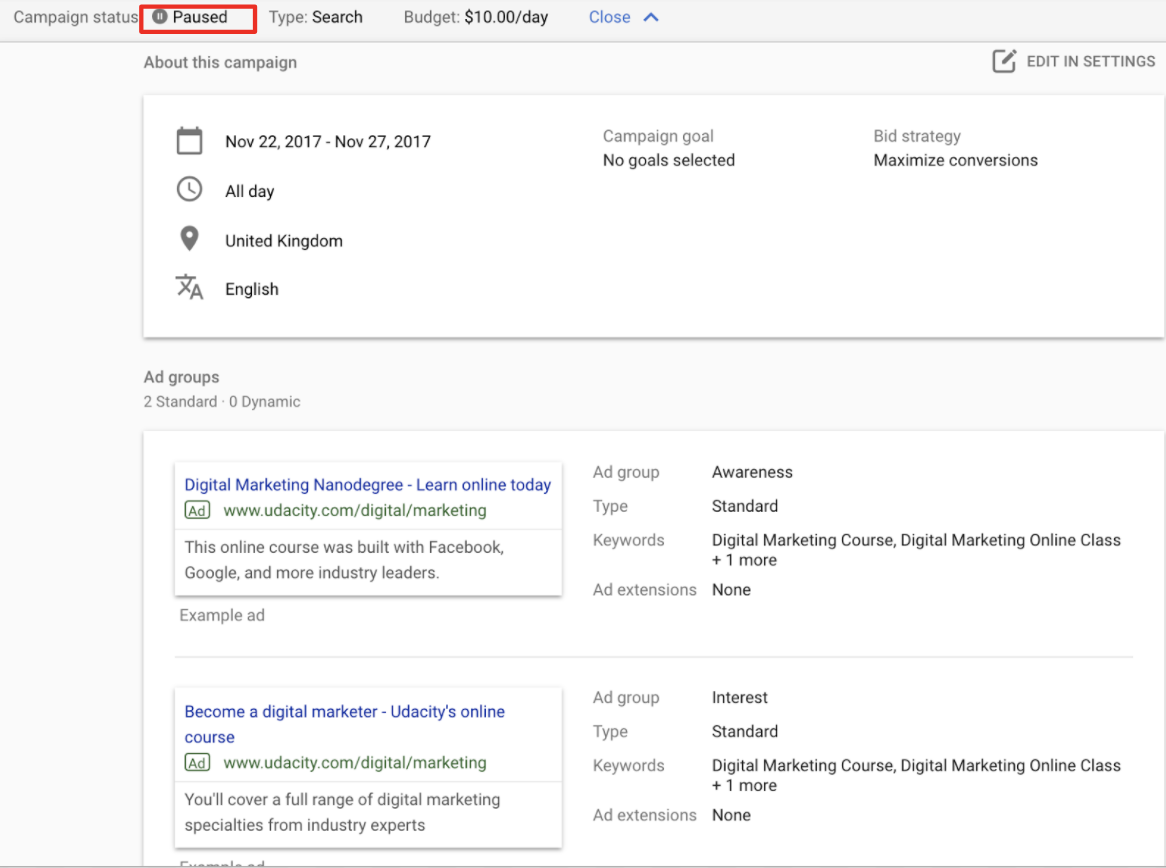1166x868 pixels.
Task: Click the udacity.com URL in Awareness ad
Action: (354, 510)
